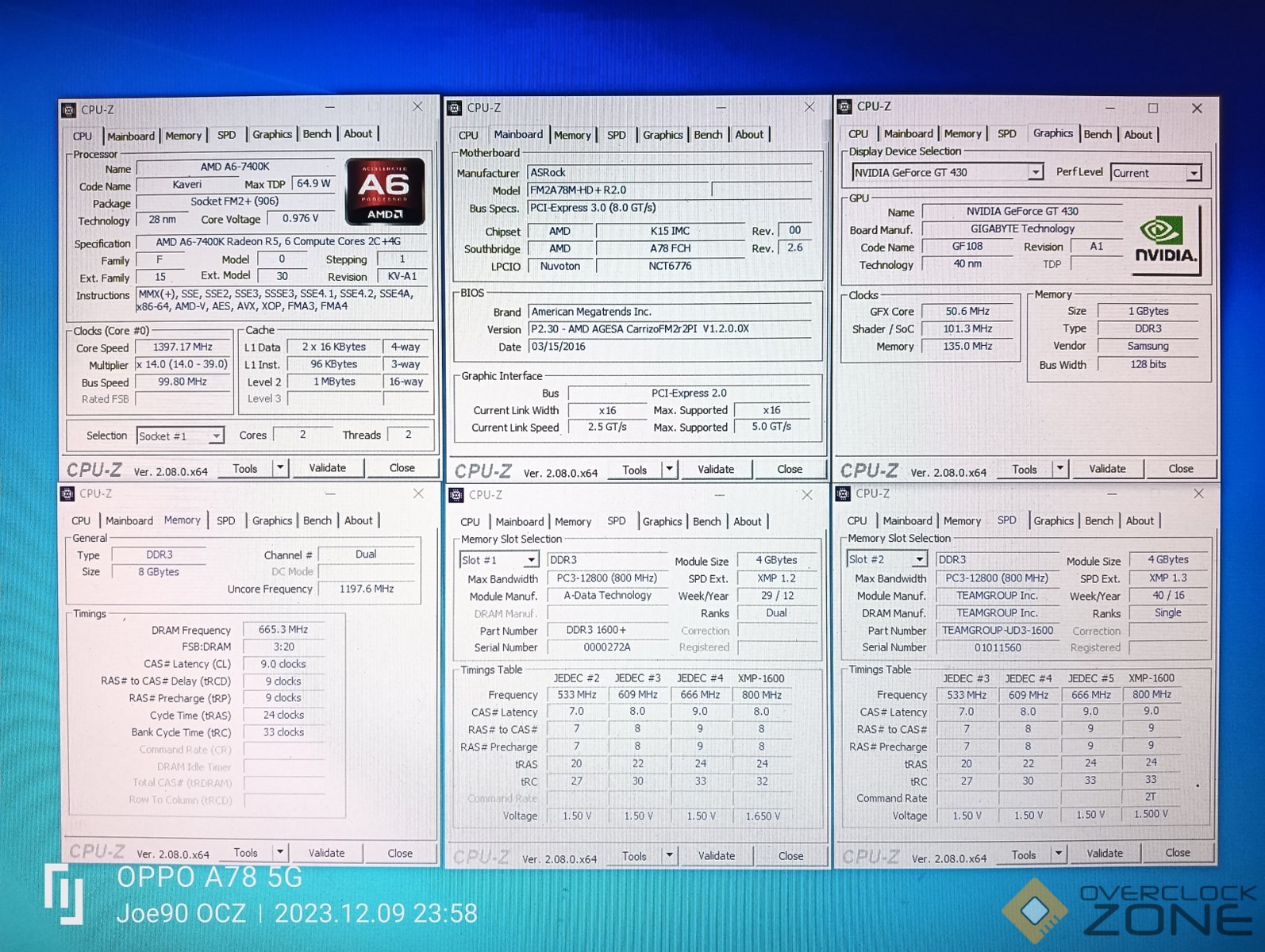Click the BIOS Date value 03/15/2016

[670, 347]
